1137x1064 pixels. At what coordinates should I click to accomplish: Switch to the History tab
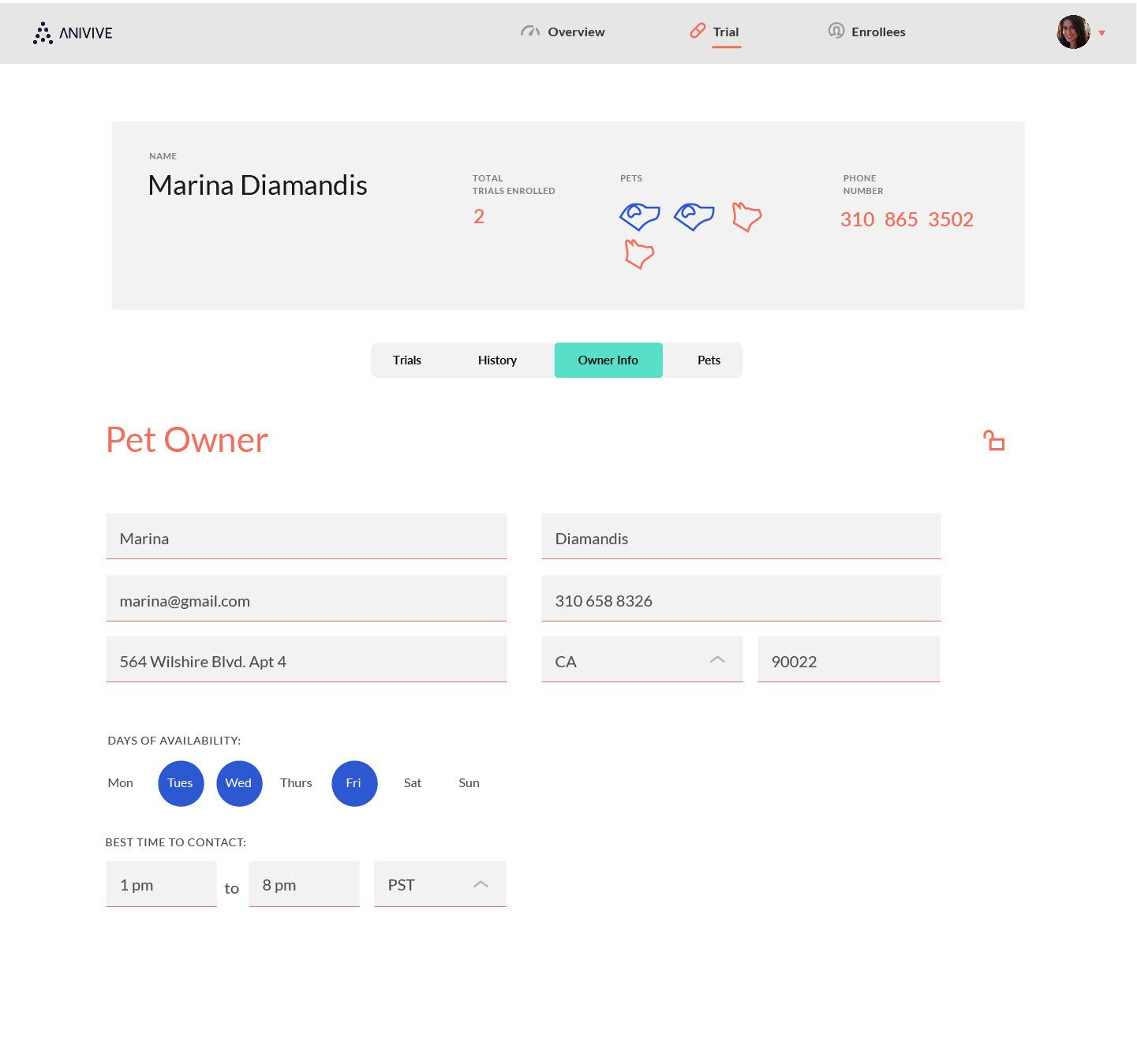click(498, 360)
